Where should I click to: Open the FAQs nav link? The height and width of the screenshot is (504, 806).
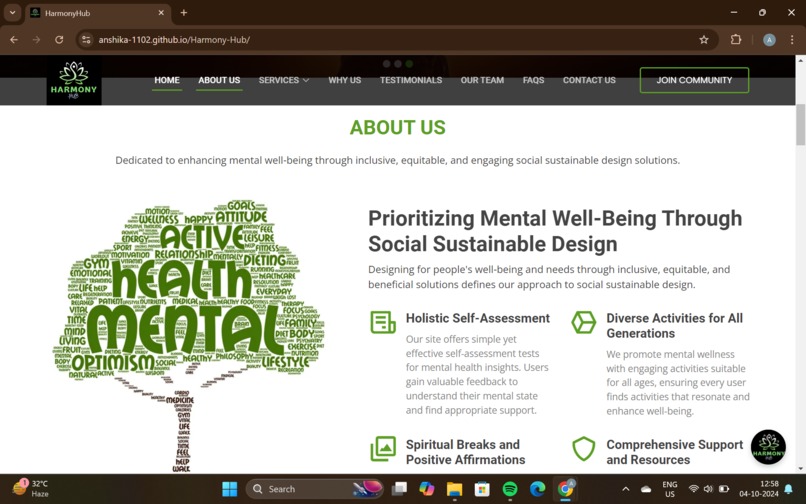pyautogui.click(x=533, y=80)
